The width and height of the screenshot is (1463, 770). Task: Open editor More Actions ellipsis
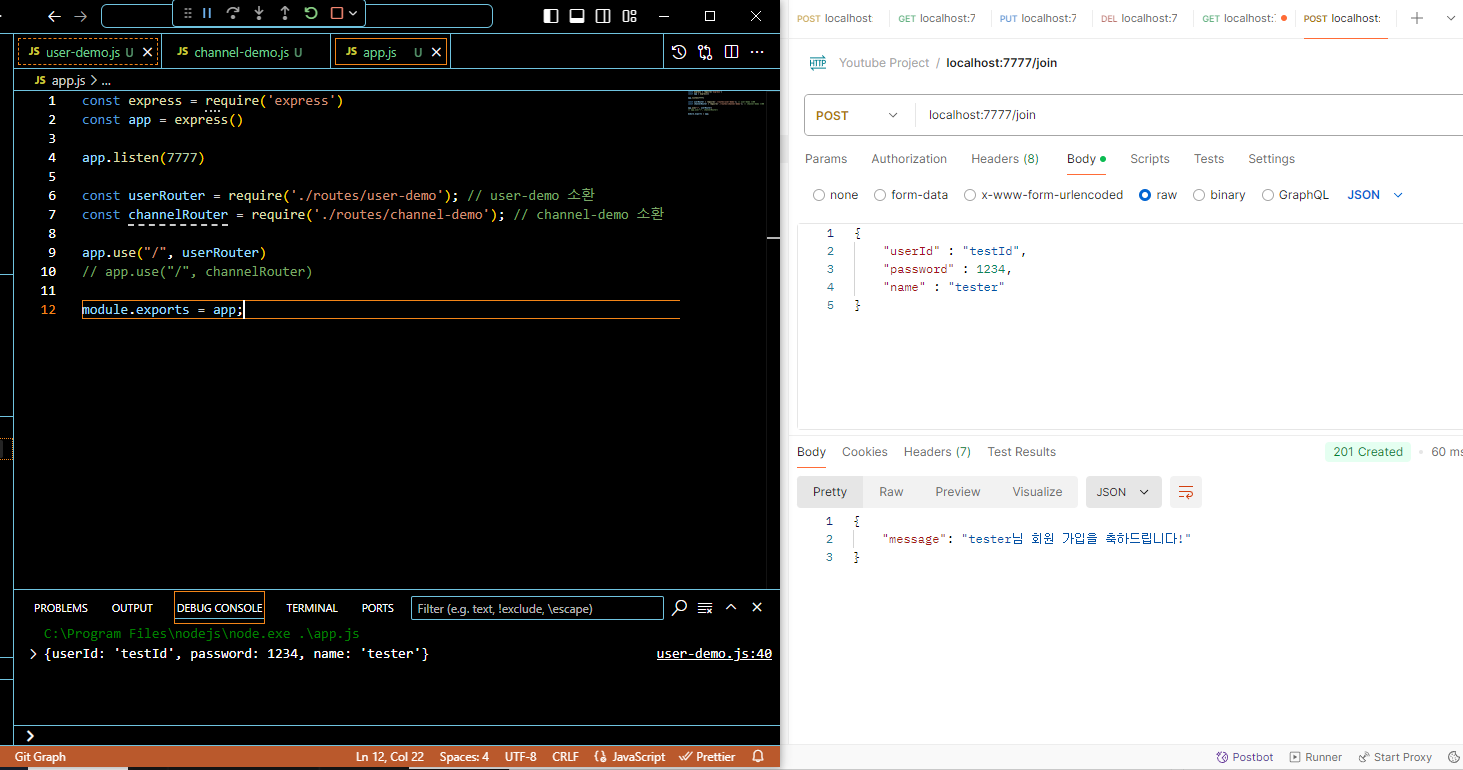tap(757, 52)
